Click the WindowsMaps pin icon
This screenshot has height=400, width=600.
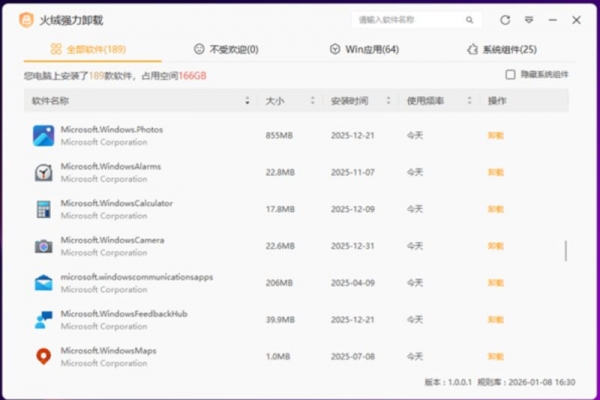click(x=43, y=356)
